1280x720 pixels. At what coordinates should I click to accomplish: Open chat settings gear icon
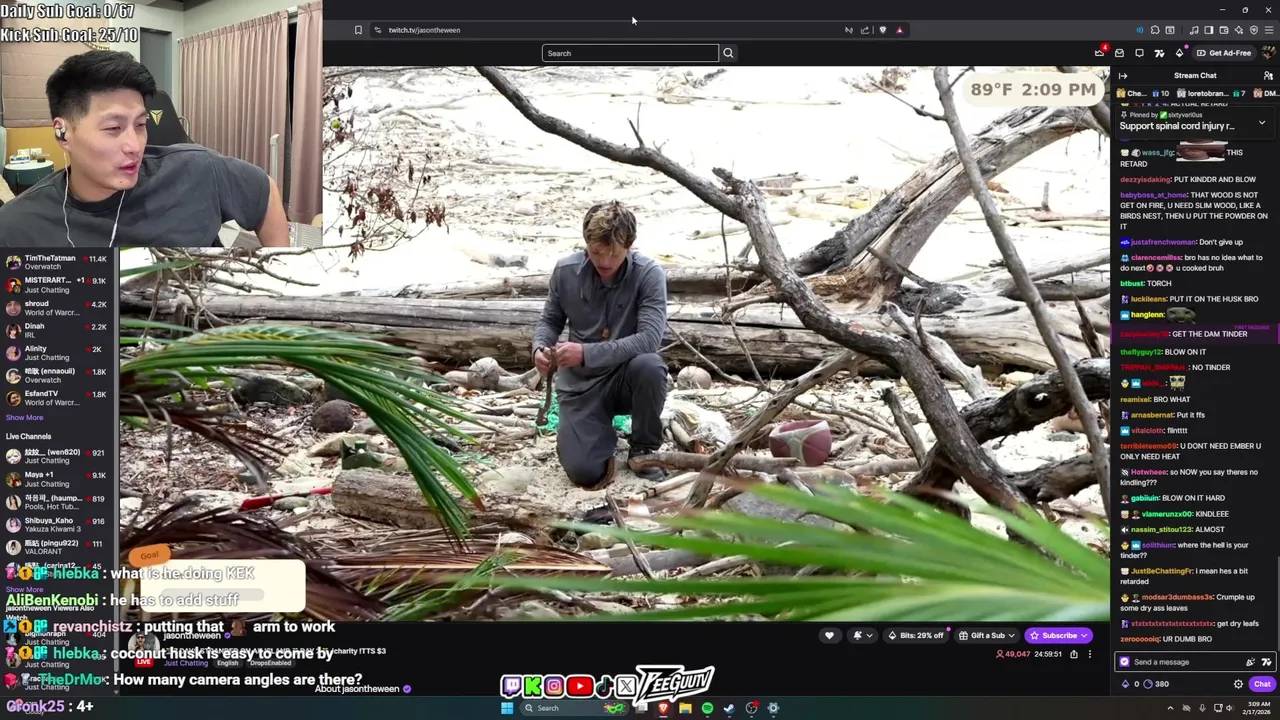click(1238, 684)
